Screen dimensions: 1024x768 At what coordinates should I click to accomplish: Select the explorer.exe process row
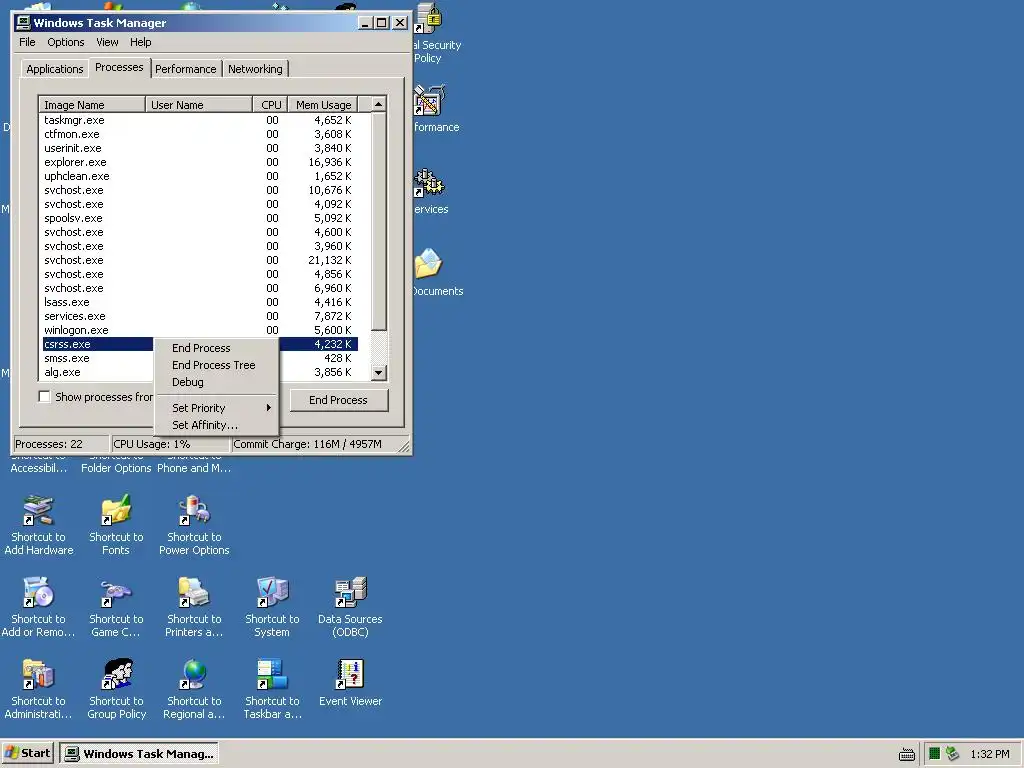[x=199, y=162]
